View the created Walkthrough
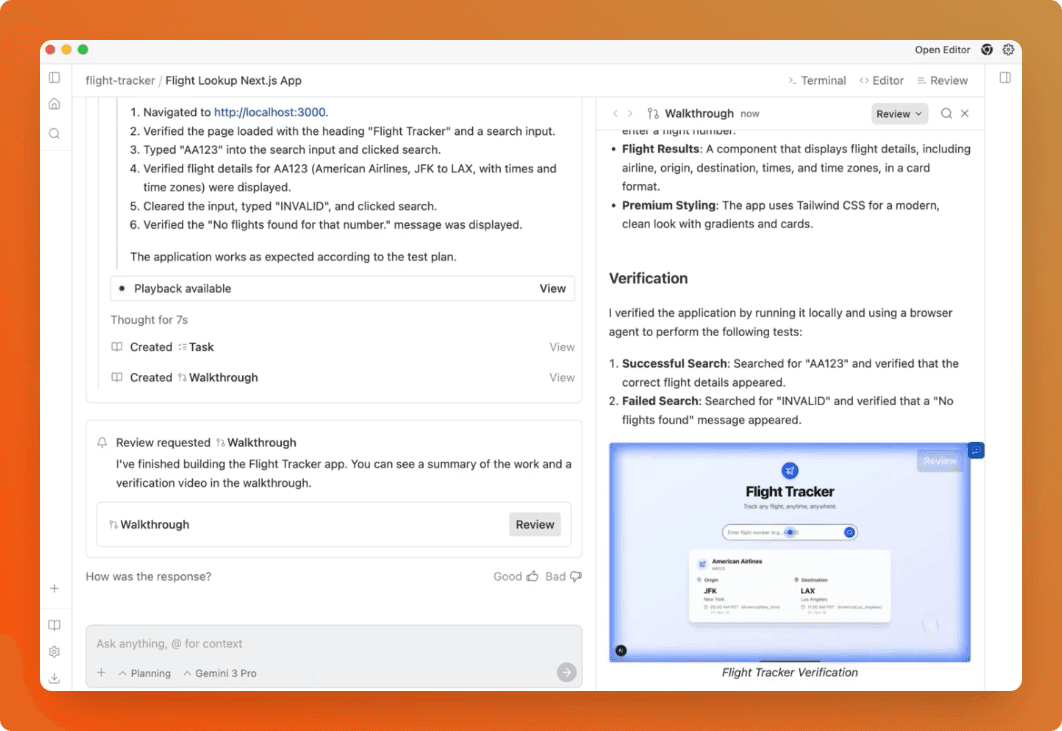This screenshot has width=1062, height=731. [561, 377]
